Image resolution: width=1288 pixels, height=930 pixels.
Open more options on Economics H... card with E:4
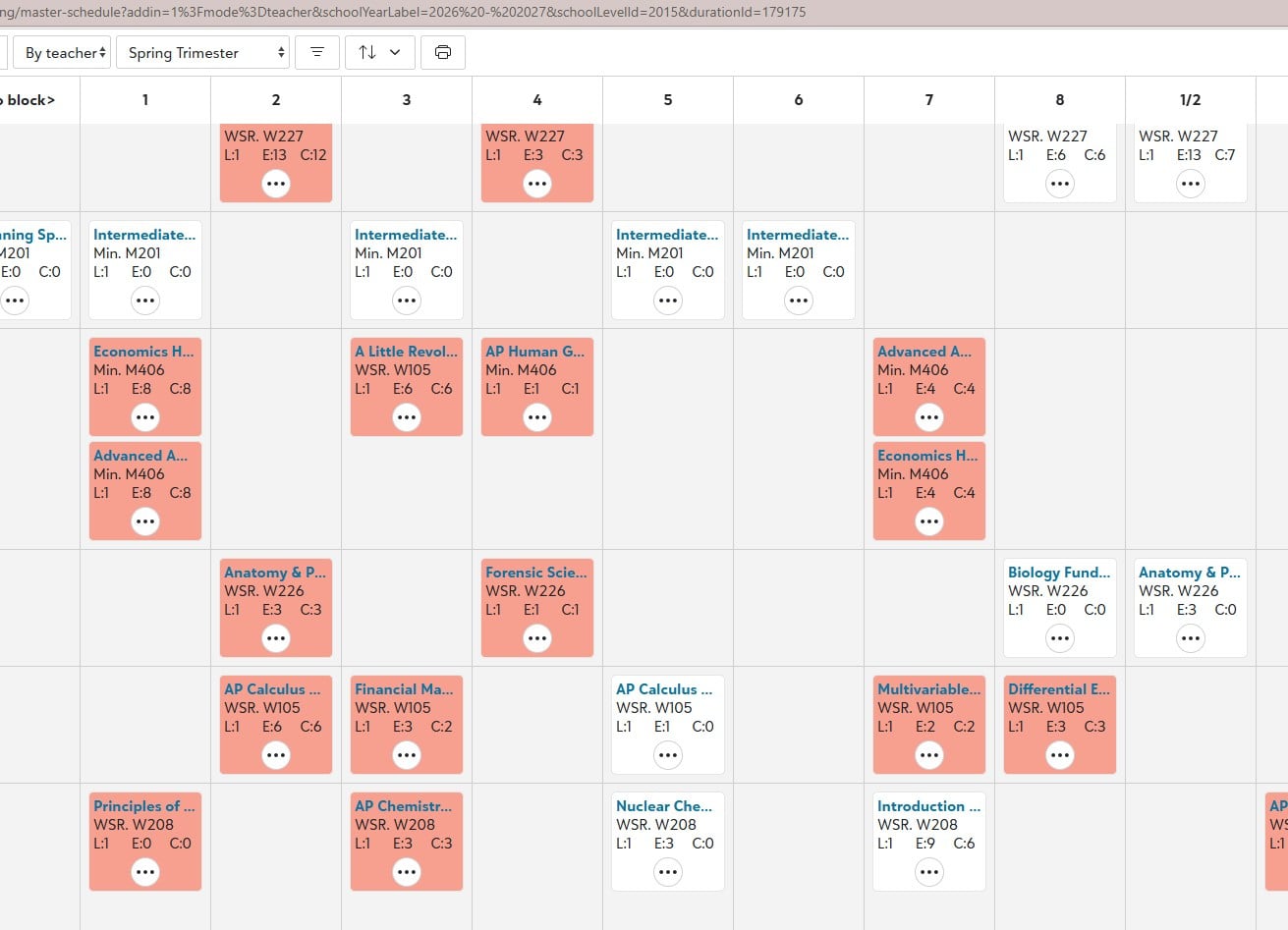coord(929,521)
